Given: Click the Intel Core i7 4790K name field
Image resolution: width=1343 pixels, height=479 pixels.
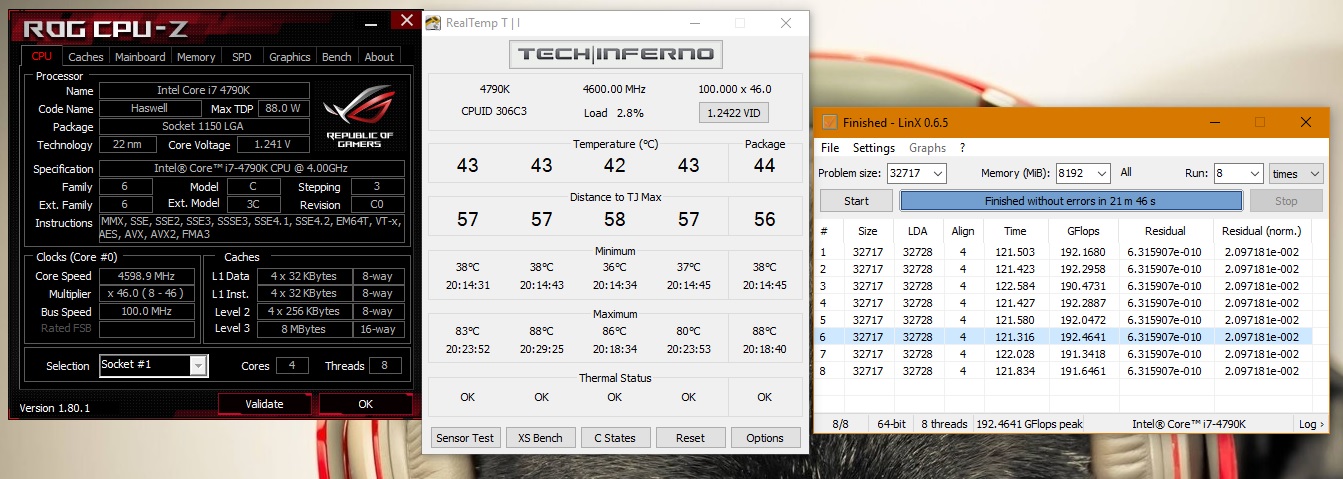Looking at the screenshot, I should (202, 91).
